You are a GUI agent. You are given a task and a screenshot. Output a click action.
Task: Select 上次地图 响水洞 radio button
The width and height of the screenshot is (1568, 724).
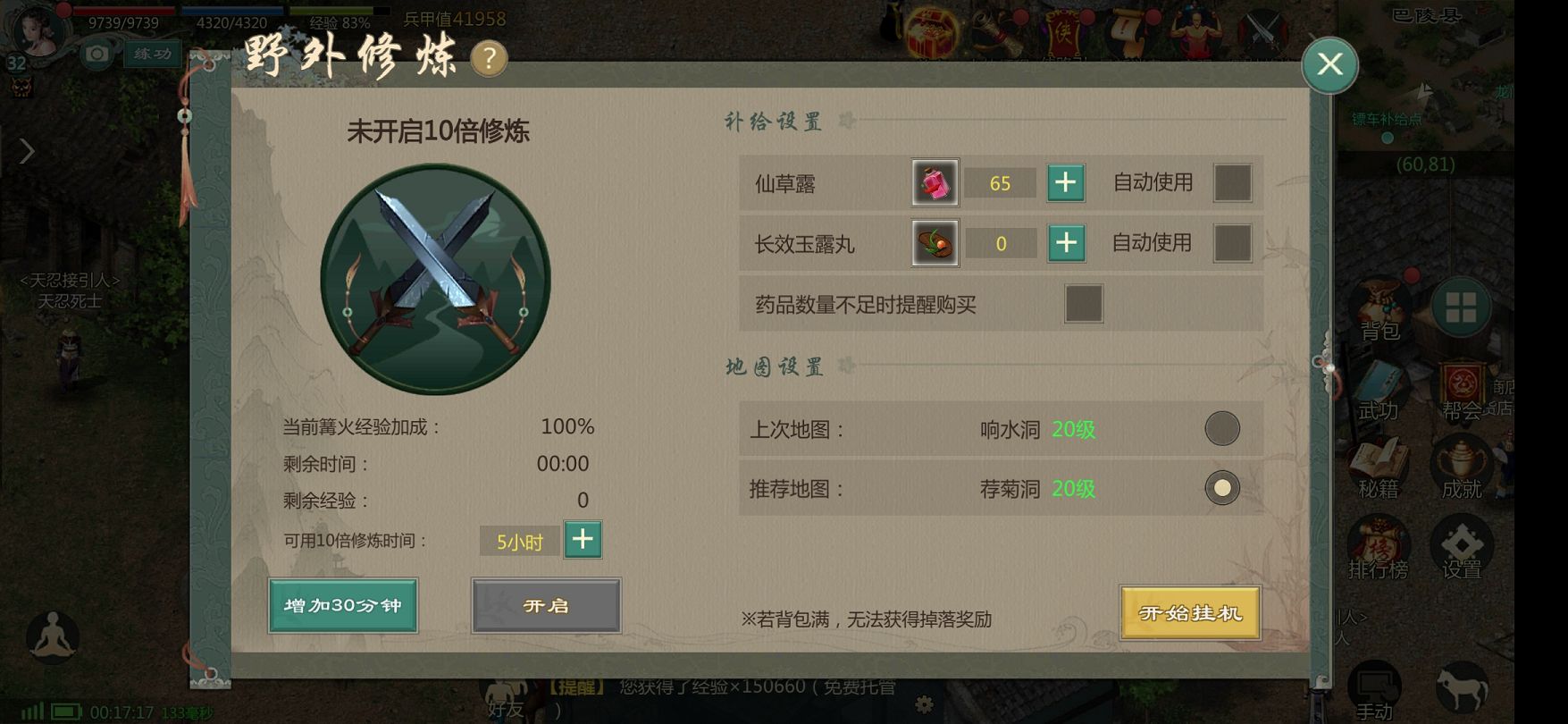pyautogui.click(x=1222, y=429)
